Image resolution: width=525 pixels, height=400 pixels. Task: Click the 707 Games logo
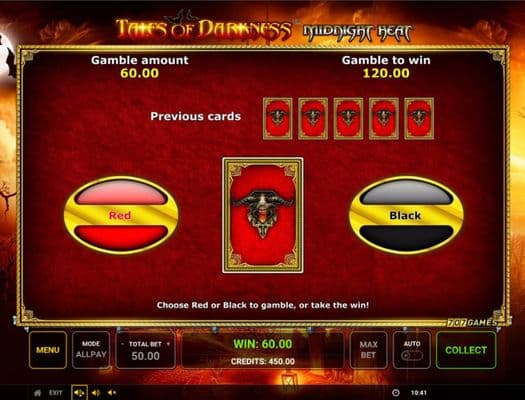472,323
